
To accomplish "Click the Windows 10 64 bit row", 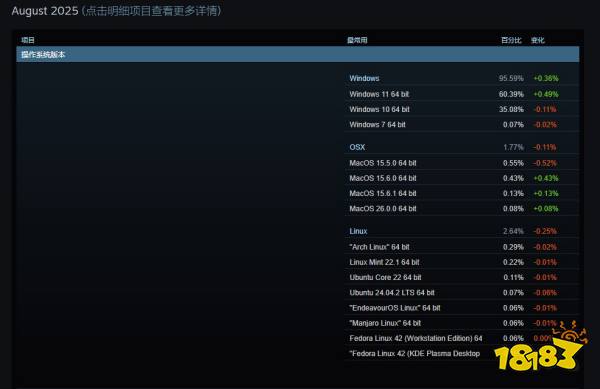I will (462, 109).
